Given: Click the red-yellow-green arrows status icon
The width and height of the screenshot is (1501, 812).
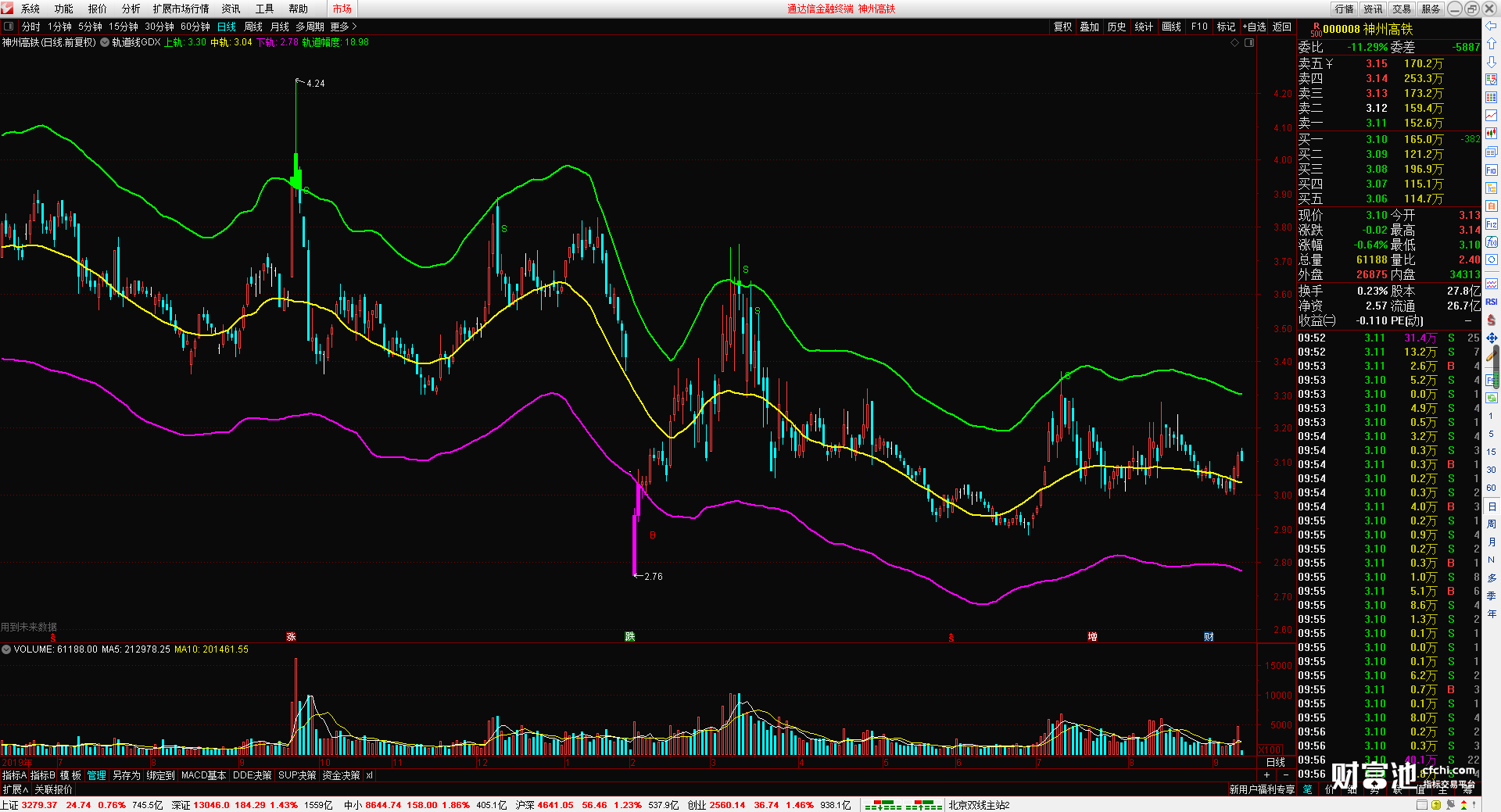Looking at the screenshot, I should [1464, 805].
